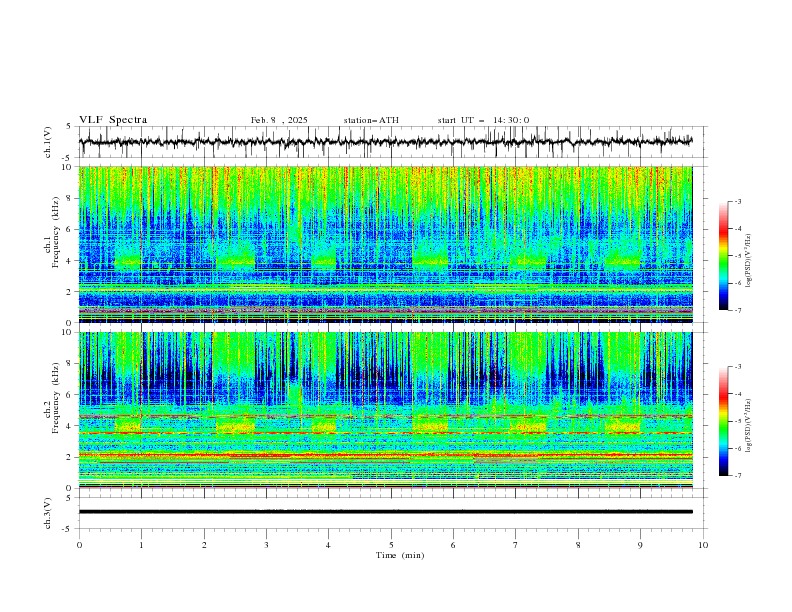Click the 'ch.1(V)' axis label

coord(48,142)
